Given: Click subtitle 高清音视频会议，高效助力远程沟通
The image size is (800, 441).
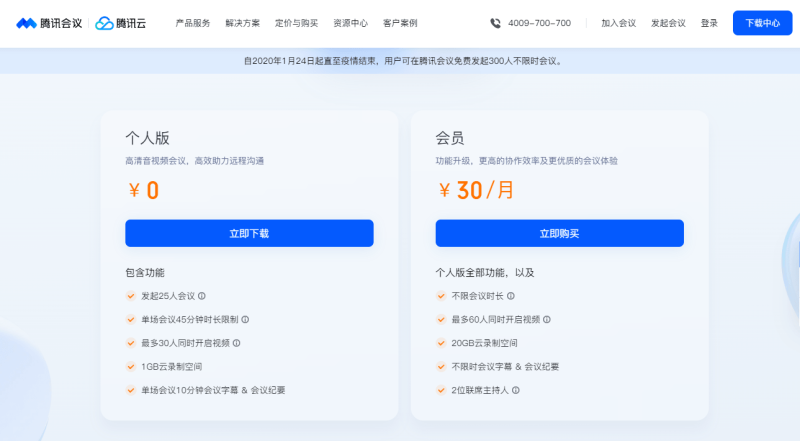Looking at the screenshot, I should (195, 161).
